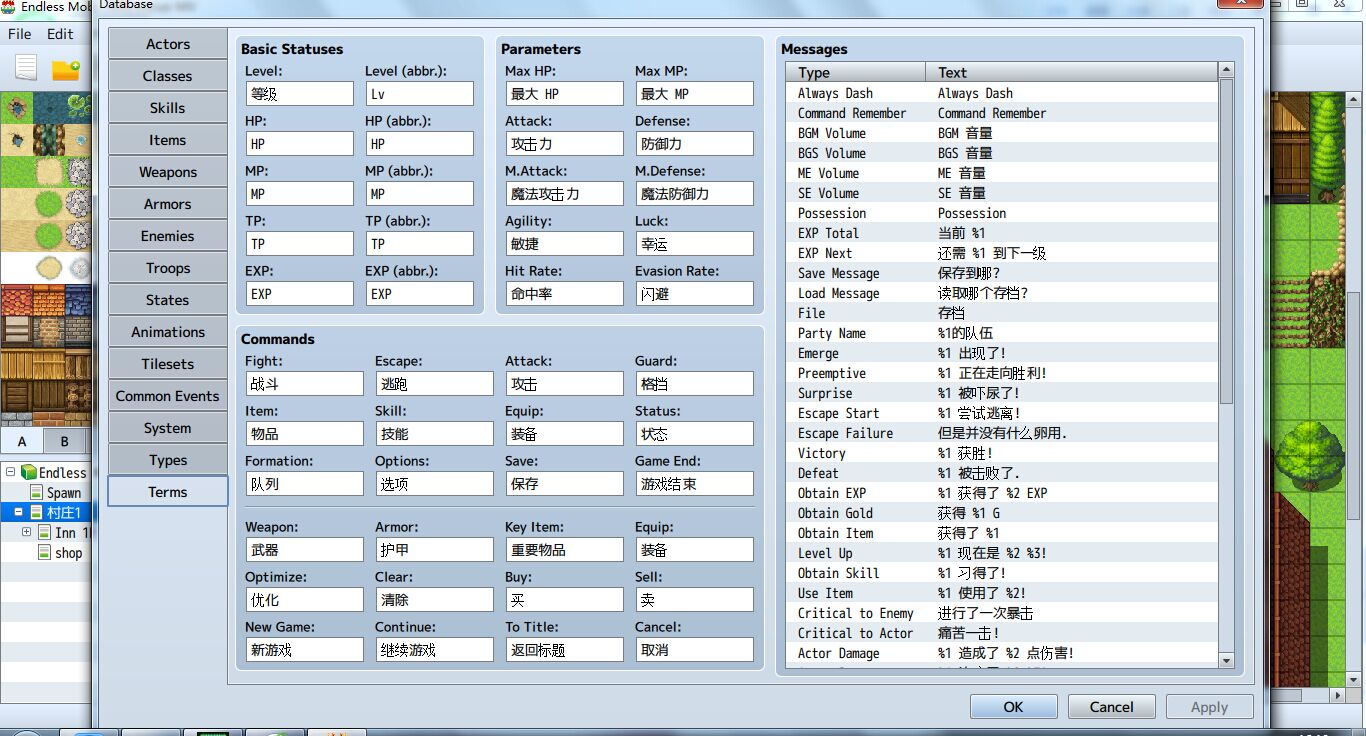Viewport: 1366px width, 736px height.
Task: Click the Formation command field
Action: [305, 484]
